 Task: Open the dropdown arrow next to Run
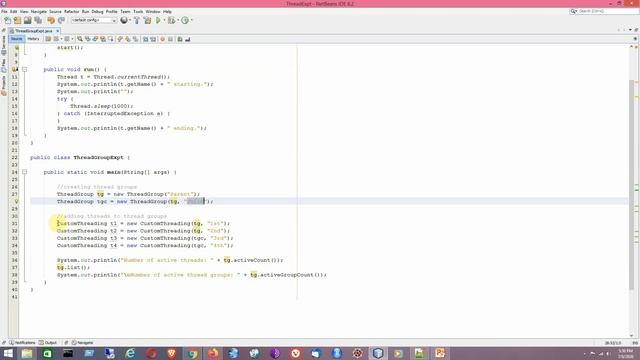pyautogui.click(x=164, y=20)
